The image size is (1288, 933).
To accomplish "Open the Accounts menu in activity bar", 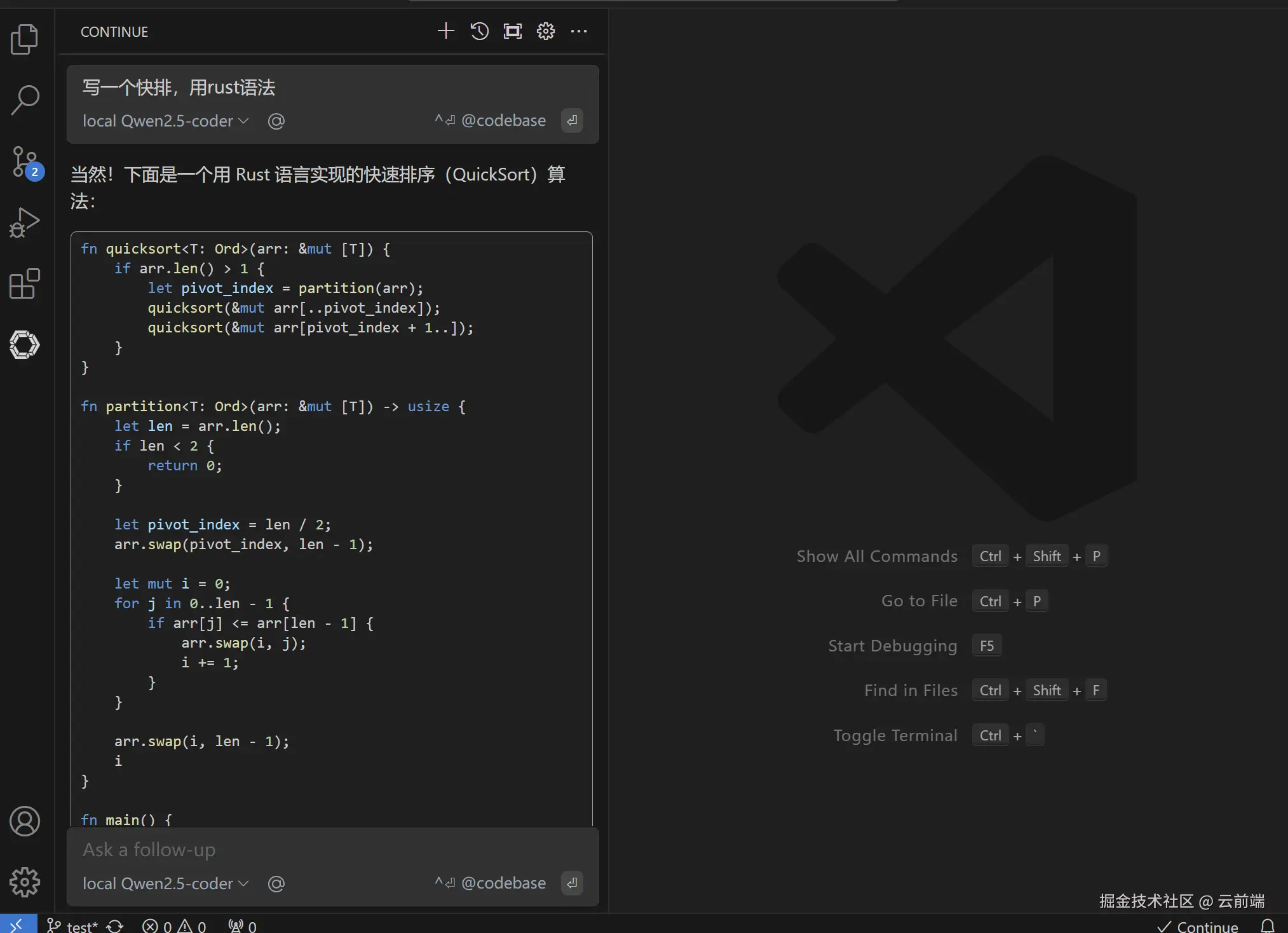I will [x=25, y=821].
